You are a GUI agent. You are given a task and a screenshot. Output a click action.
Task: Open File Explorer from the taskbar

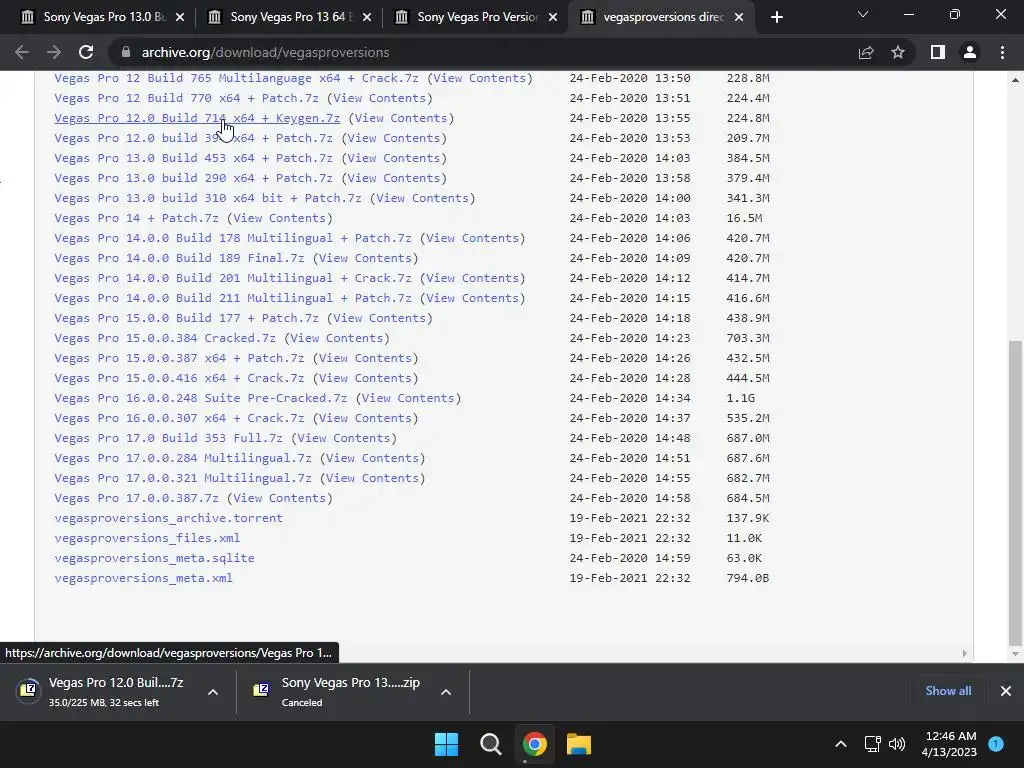pos(579,744)
